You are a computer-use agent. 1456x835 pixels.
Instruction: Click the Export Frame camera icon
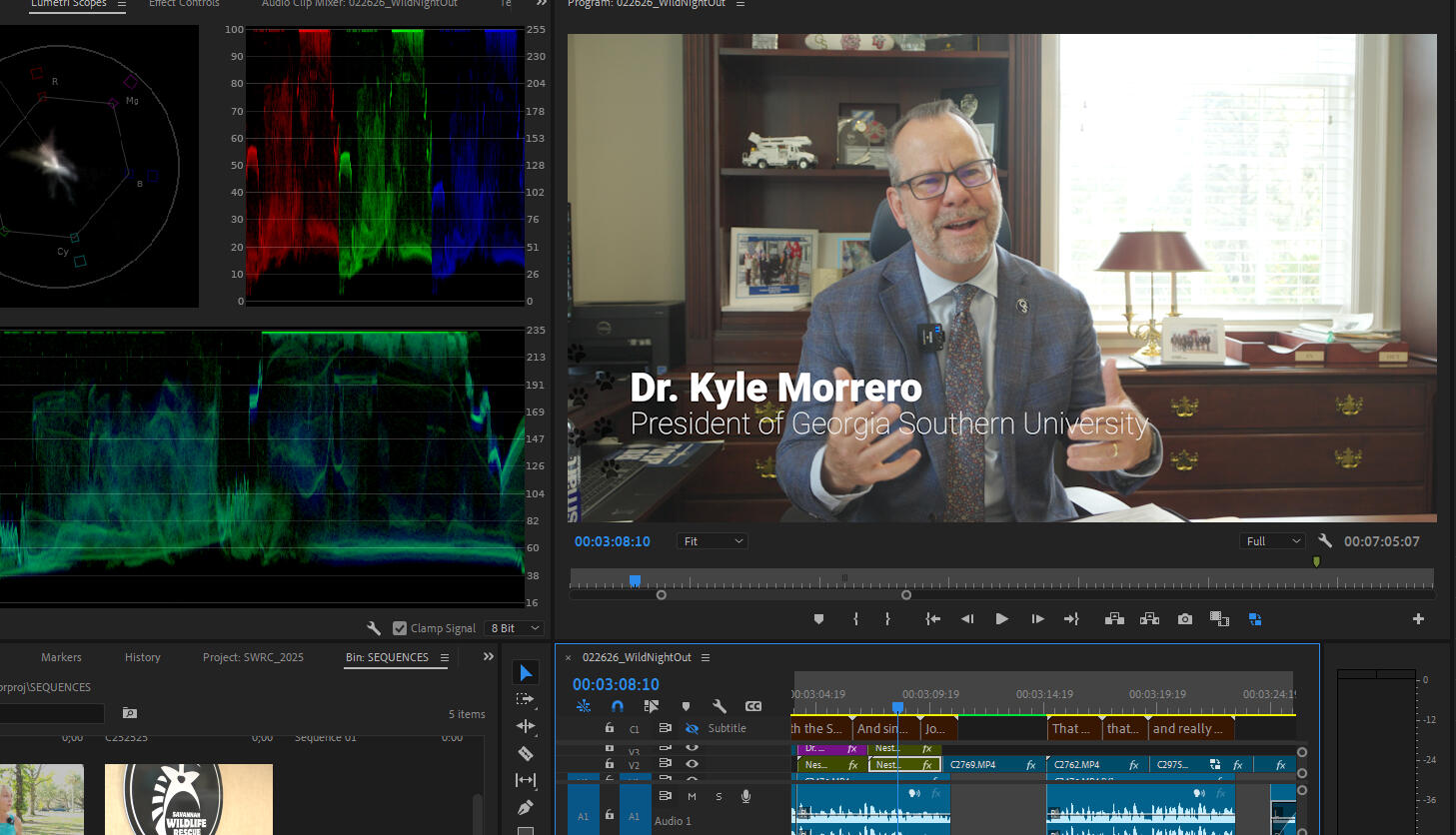pos(1184,619)
